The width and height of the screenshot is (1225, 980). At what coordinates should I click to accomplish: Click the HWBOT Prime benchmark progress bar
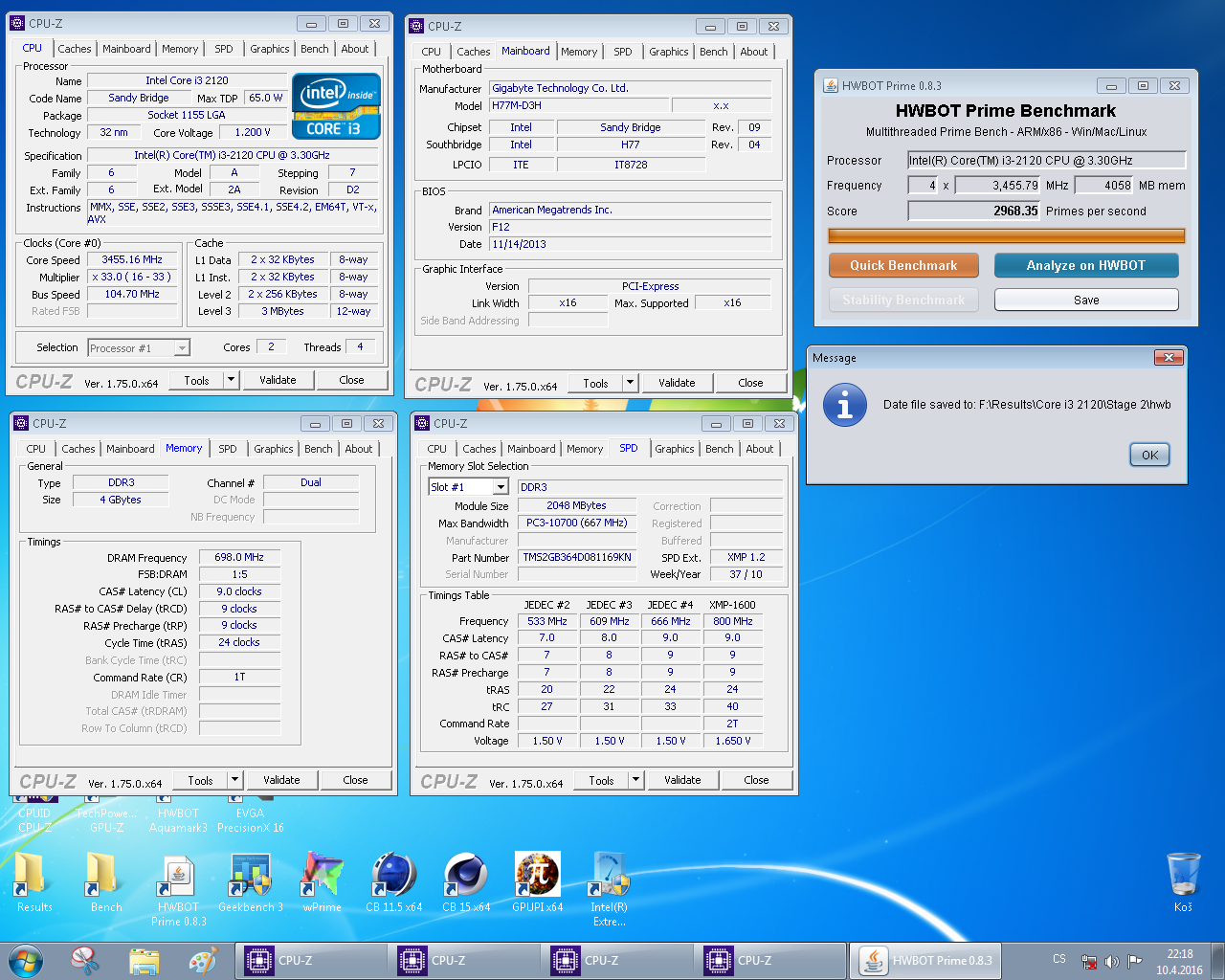[1006, 236]
